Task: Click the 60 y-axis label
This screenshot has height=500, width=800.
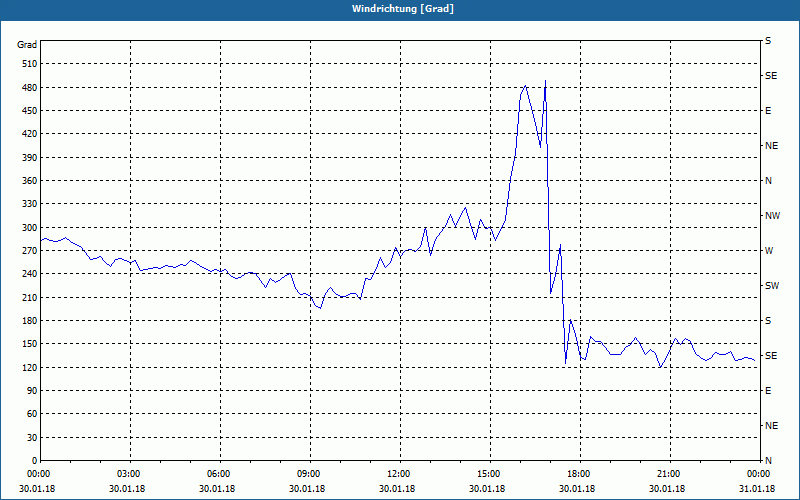Action: click(x=32, y=414)
